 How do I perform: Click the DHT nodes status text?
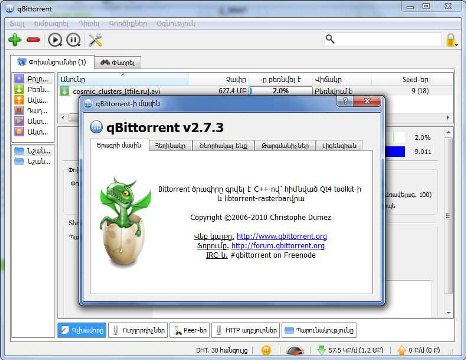(x=222, y=350)
